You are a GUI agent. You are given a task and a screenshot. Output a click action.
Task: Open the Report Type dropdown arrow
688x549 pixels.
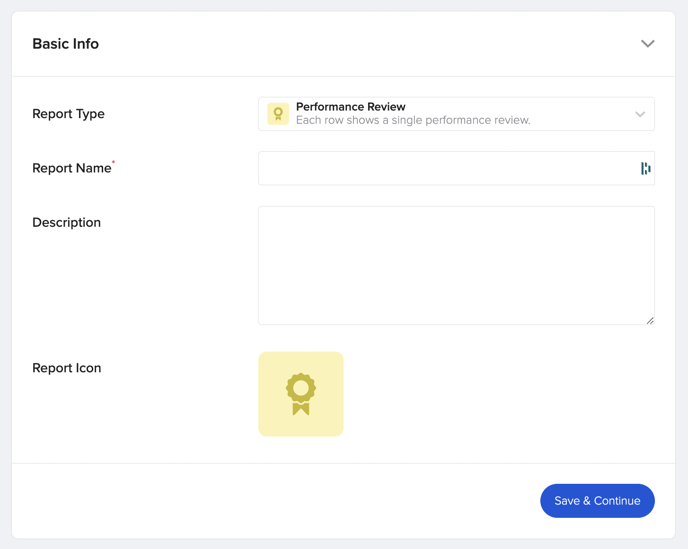640,114
